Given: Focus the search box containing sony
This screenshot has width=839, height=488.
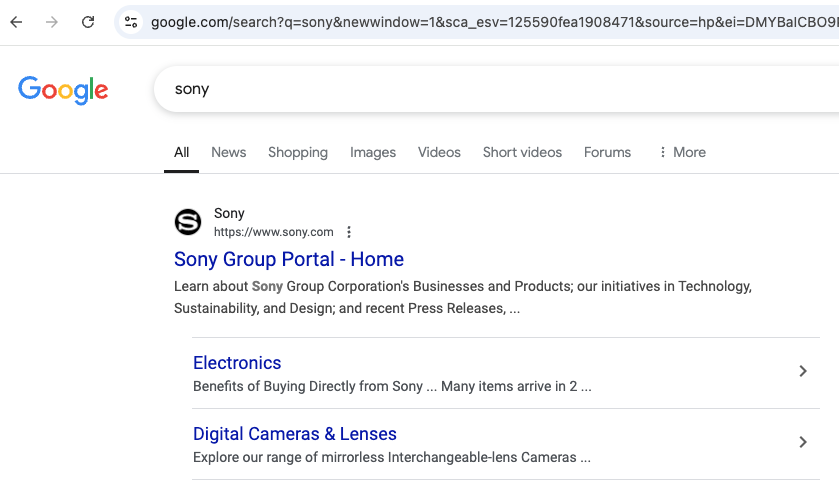Looking at the screenshot, I should coord(496,89).
